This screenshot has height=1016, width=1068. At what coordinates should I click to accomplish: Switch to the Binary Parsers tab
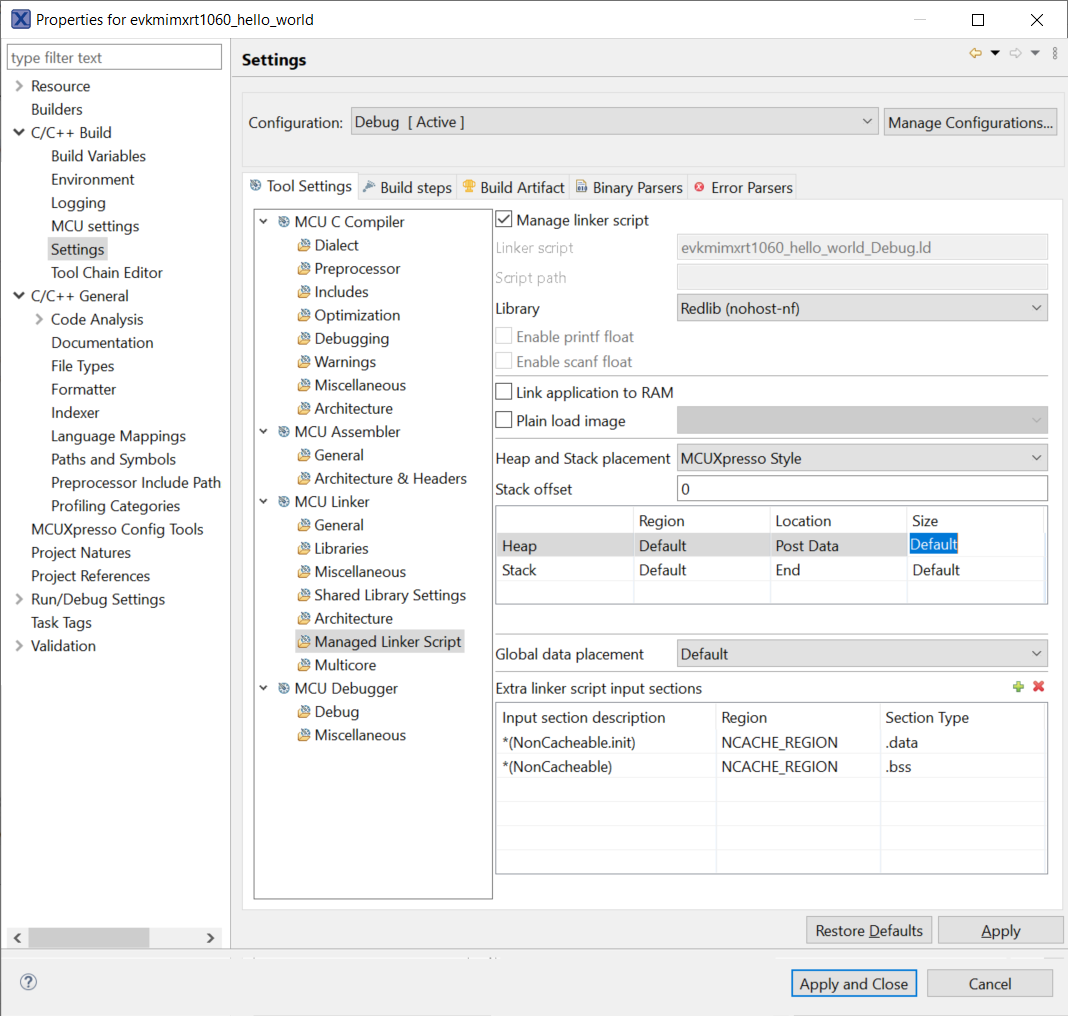629,187
